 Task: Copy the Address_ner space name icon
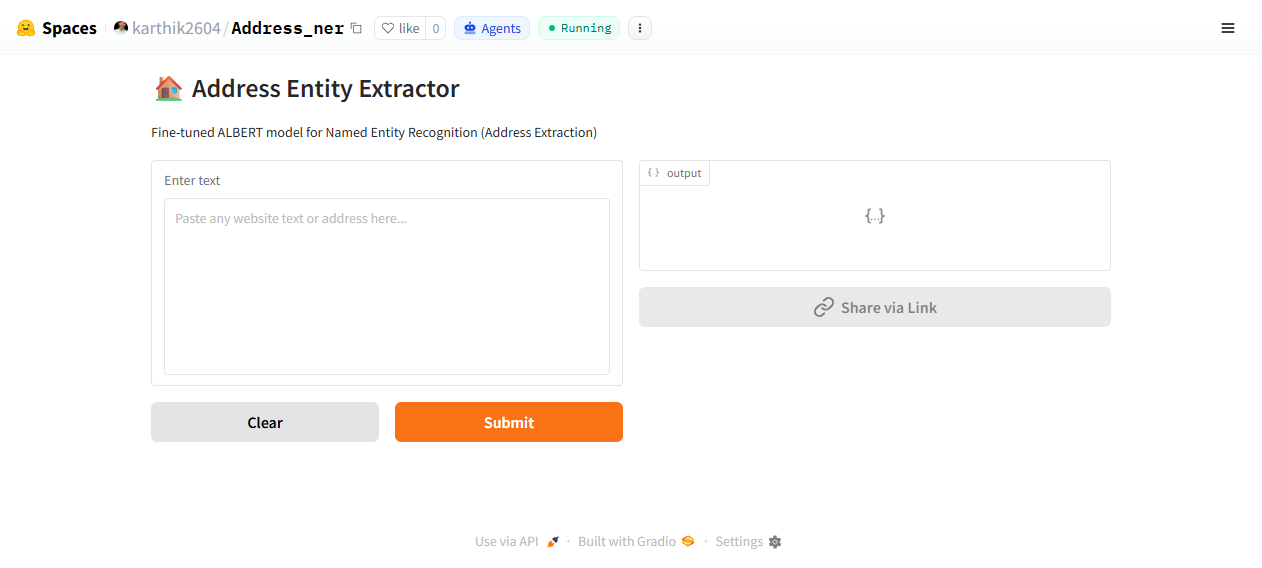(356, 28)
